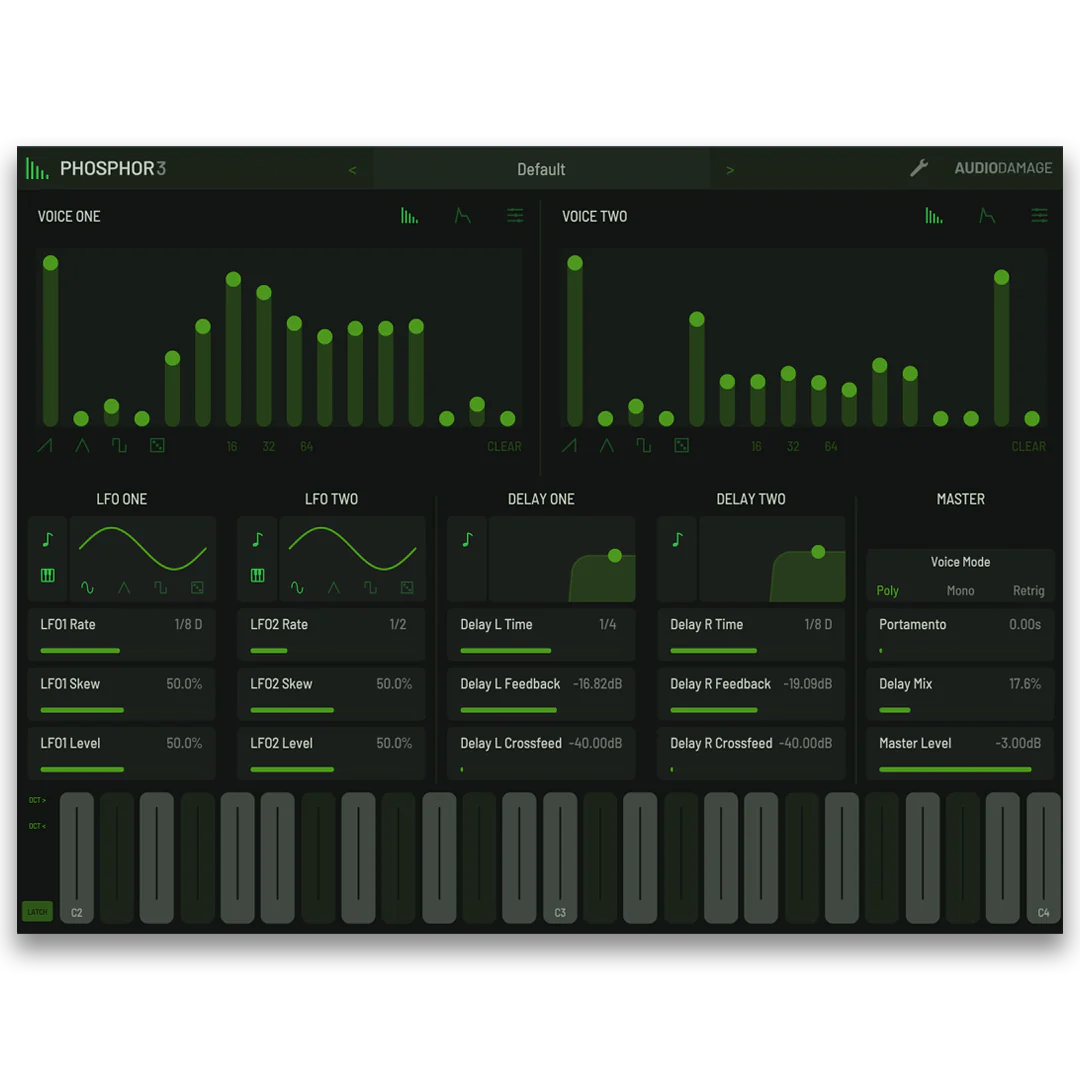Viewport: 1080px width, 1080px height.
Task: Show Voice One envelope view
Action: click(x=462, y=216)
